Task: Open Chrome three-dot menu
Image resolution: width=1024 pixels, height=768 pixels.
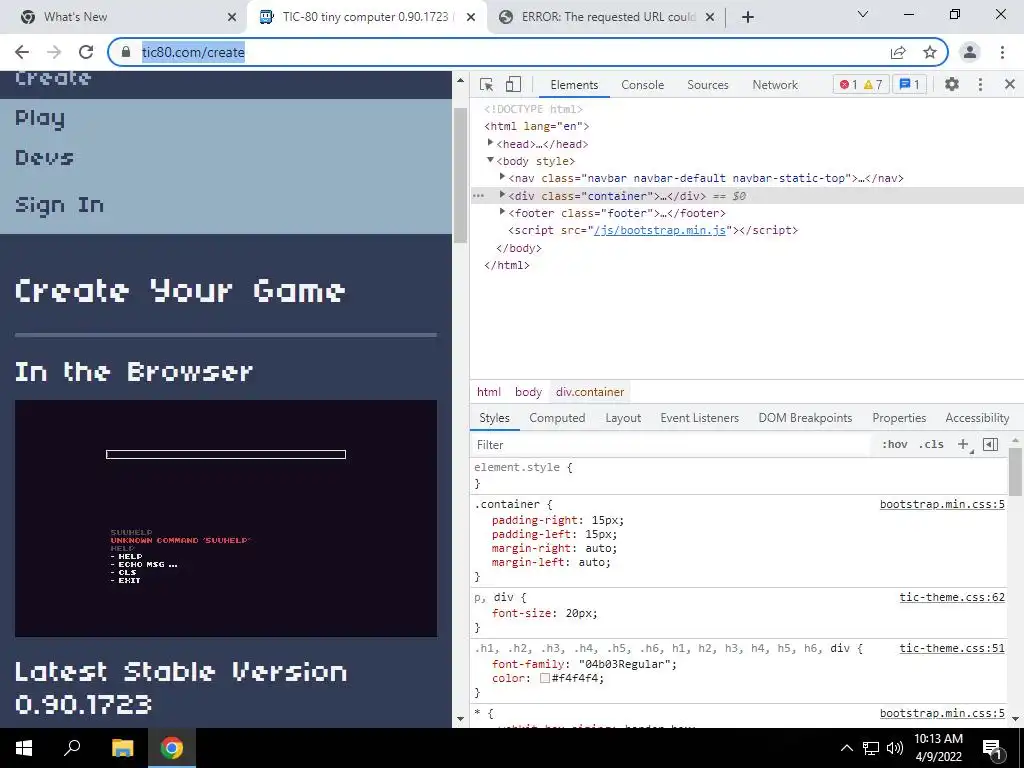Action: [1002, 52]
